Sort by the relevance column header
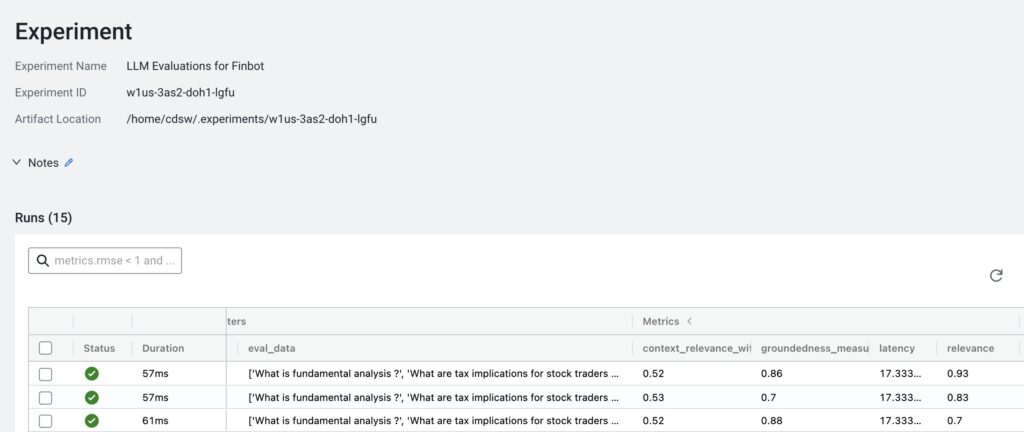1024x432 pixels. (970, 348)
